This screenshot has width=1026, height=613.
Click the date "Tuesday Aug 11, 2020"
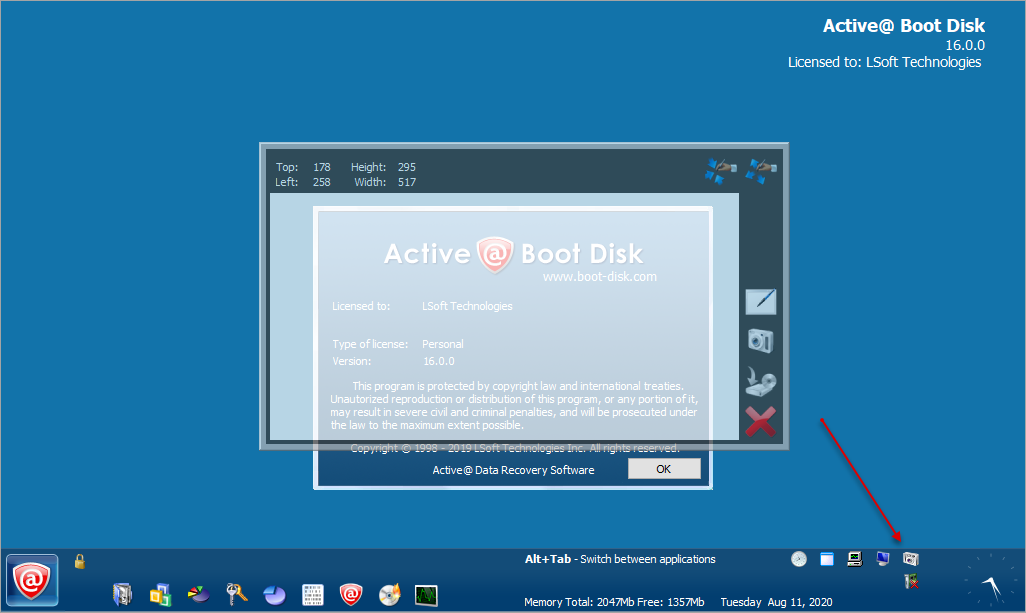coord(777,602)
